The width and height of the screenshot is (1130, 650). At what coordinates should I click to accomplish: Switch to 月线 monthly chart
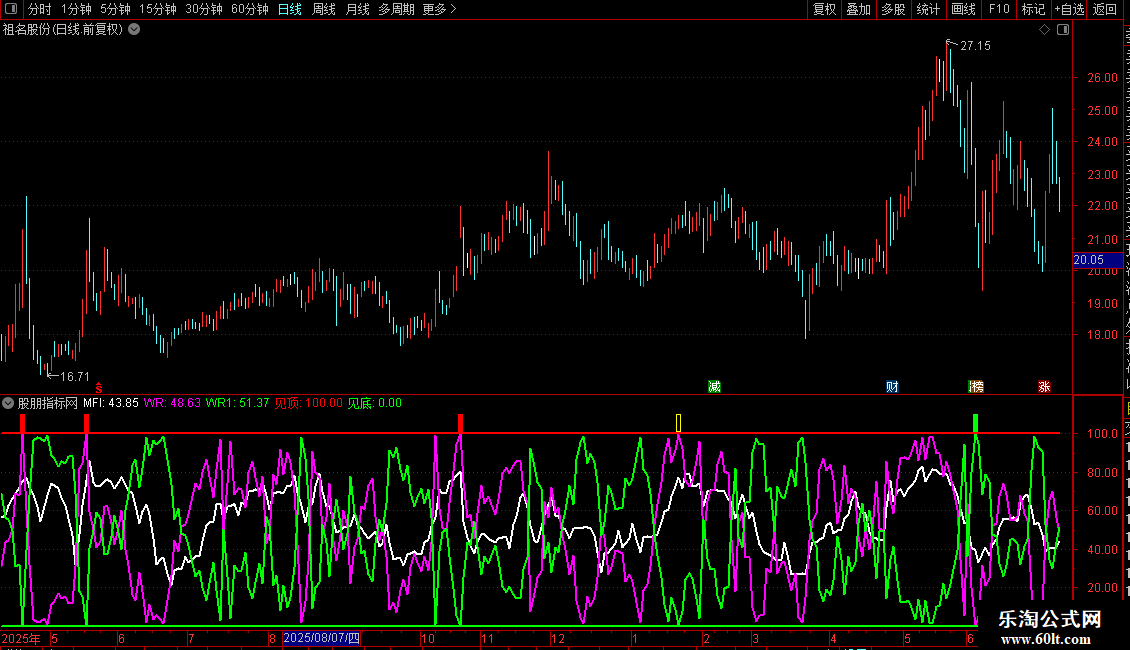pos(357,9)
